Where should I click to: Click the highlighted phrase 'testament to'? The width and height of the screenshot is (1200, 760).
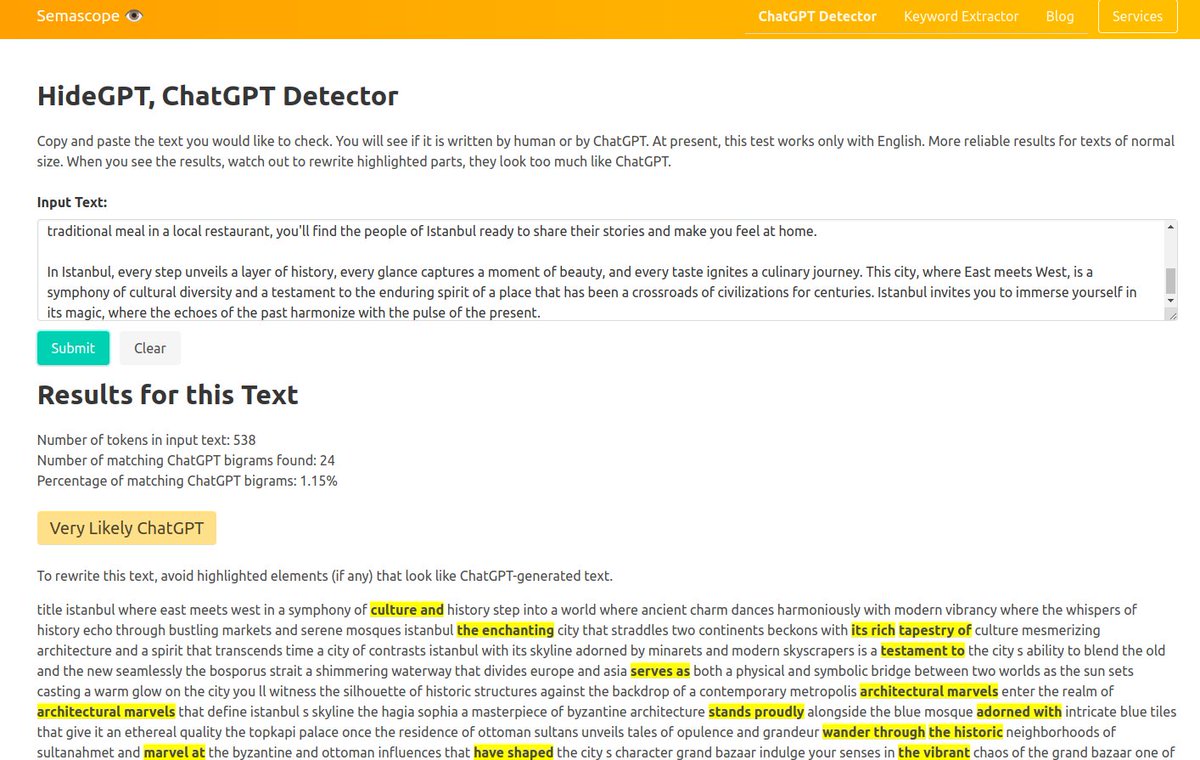click(x=922, y=650)
